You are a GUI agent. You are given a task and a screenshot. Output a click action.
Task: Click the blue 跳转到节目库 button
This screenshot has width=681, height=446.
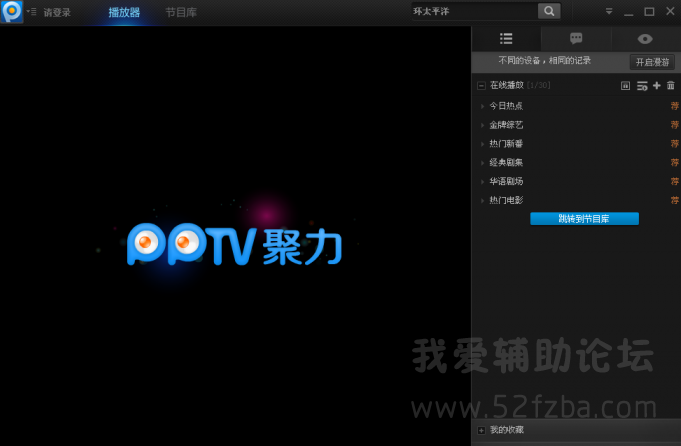coord(584,219)
